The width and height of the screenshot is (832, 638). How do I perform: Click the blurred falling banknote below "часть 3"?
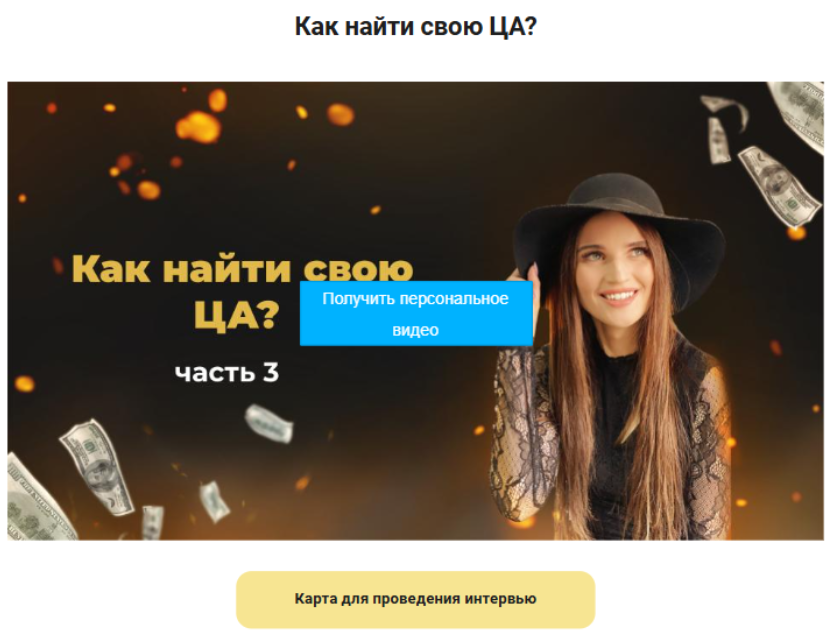268,423
